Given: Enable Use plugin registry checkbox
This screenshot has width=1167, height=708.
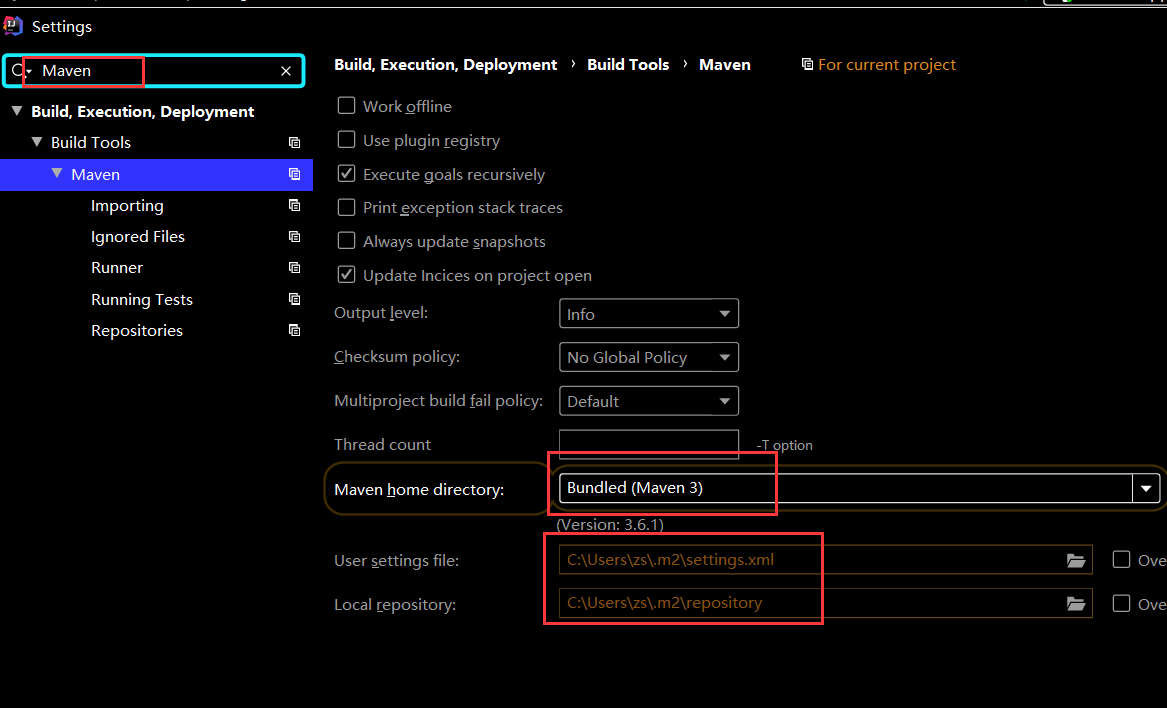Looking at the screenshot, I should click(346, 139).
